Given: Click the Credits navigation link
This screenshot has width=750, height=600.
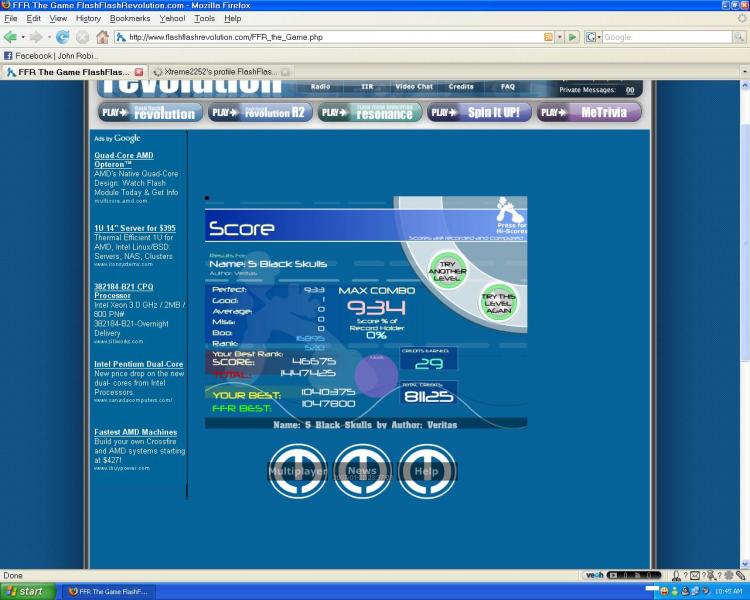Looking at the screenshot, I should coord(461,87).
